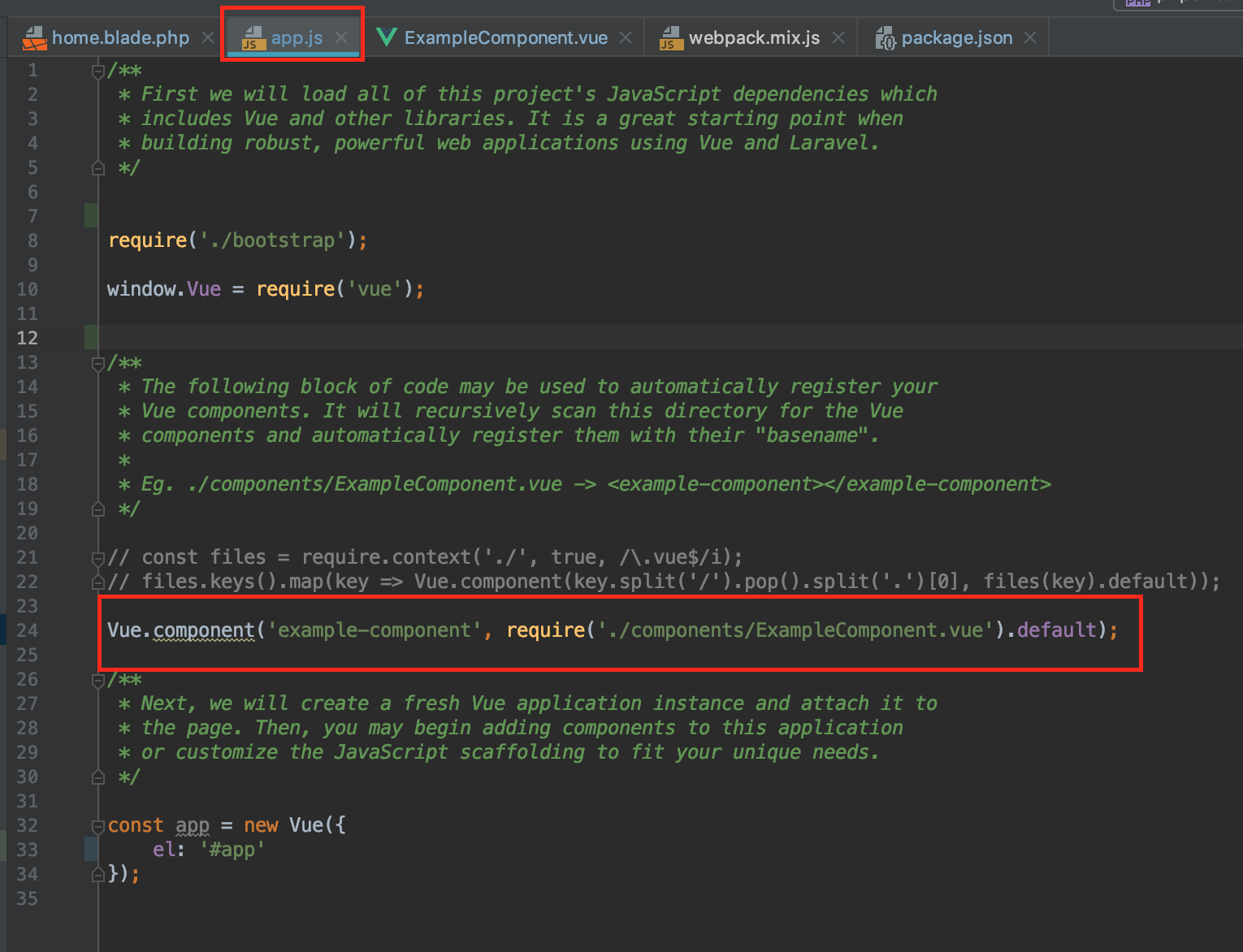The width and height of the screenshot is (1243, 952).
Task: Click the fold end marker at line 22
Action: pos(98,582)
